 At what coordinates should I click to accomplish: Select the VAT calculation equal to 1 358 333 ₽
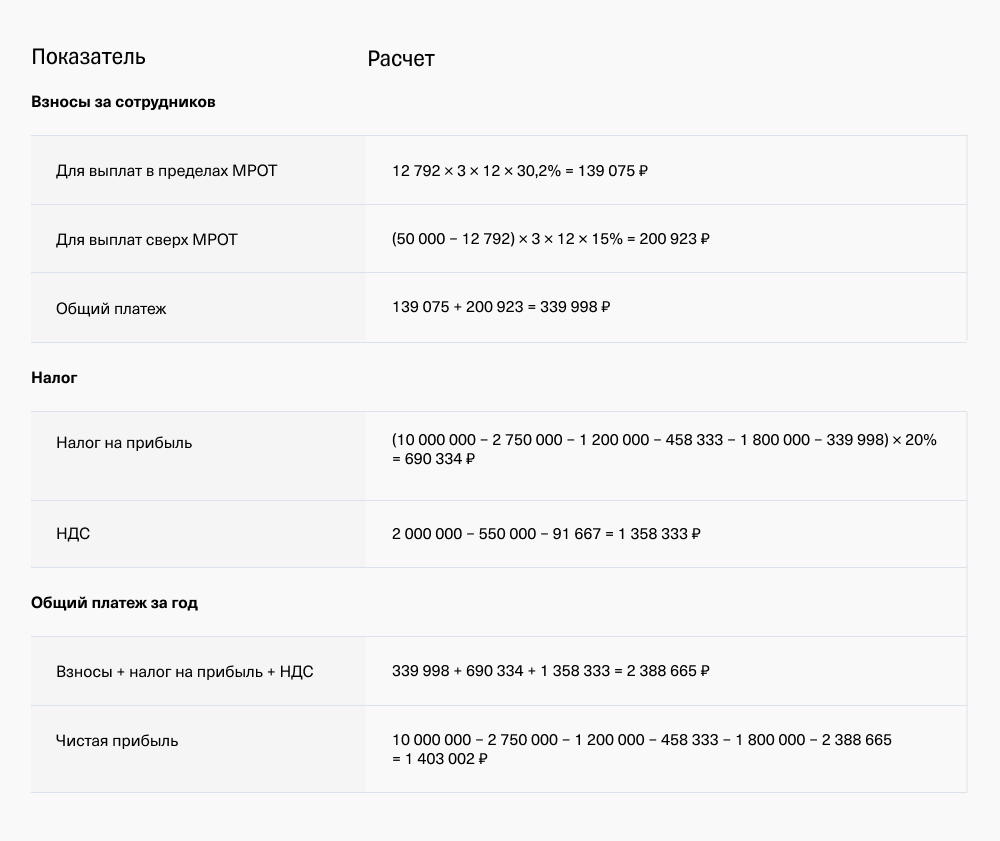pyautogui.click(x=546, y=534)
